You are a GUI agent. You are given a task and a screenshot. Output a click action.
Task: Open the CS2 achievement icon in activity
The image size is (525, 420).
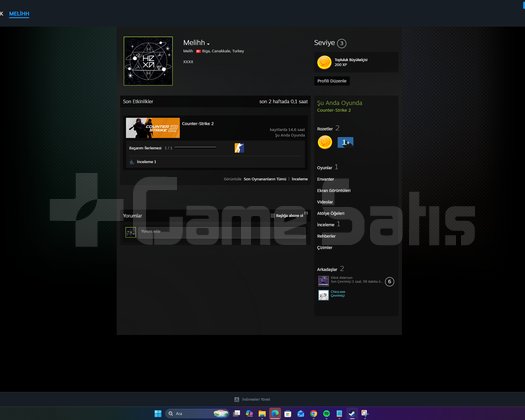tap(239, 148)
